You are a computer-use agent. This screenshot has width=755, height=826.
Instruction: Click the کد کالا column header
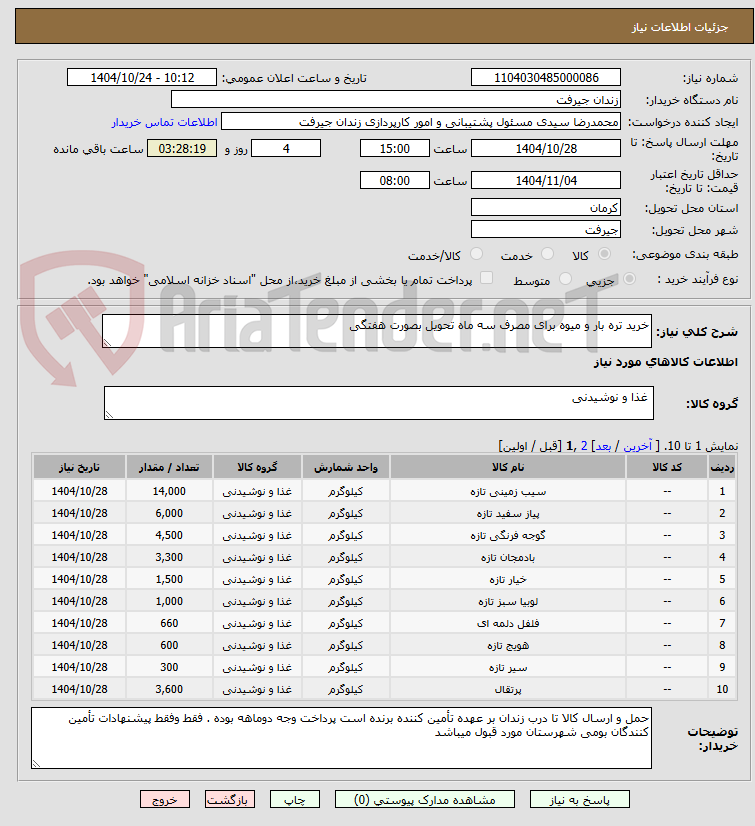[x=667, y=467]
